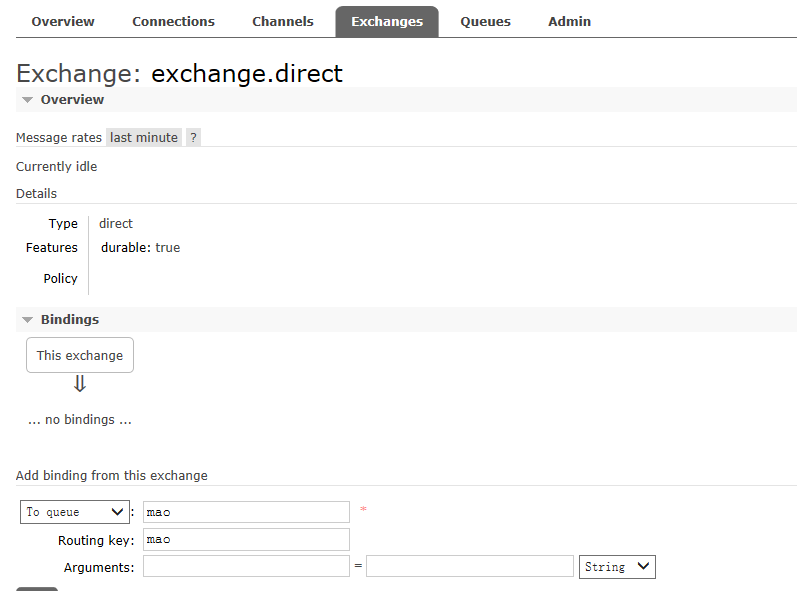The width and height of the screenshot is (797, 591).
Task: Open the String argument type dropdown
Action: [x=617, y=567]
